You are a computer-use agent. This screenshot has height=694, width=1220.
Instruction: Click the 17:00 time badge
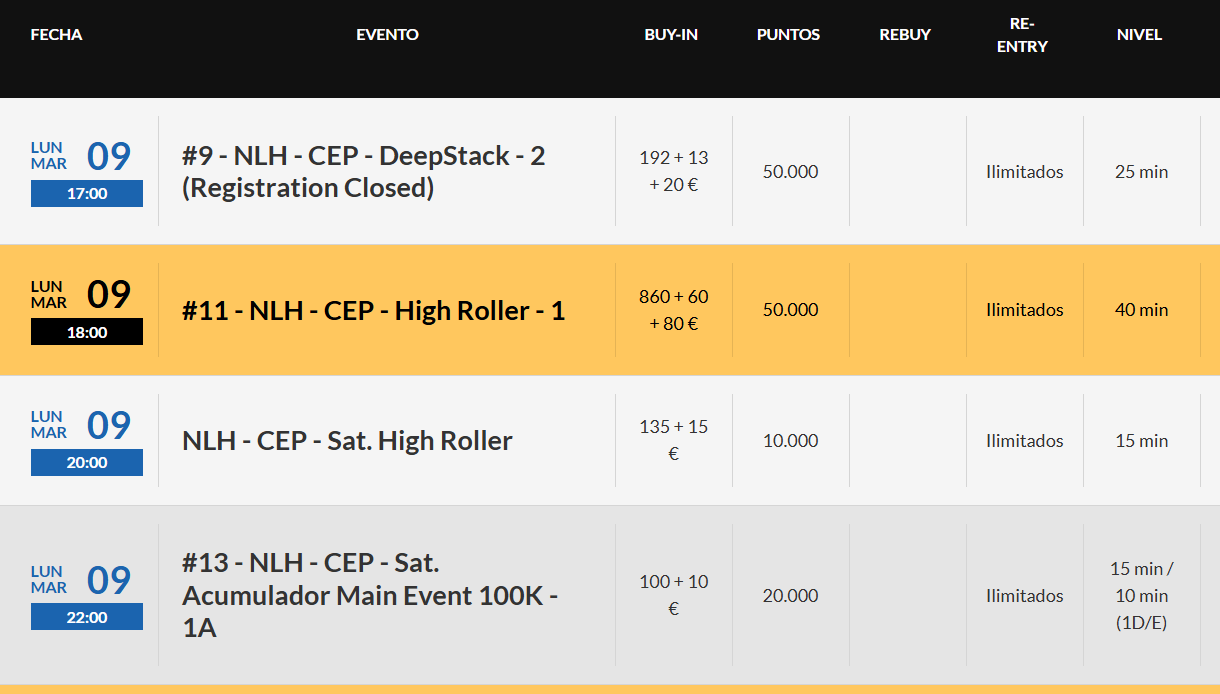pos(87,194)
